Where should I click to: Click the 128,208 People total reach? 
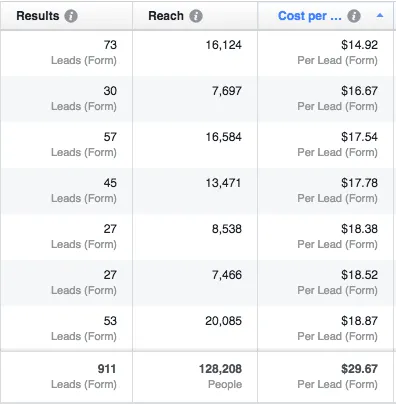pos(221,377)
